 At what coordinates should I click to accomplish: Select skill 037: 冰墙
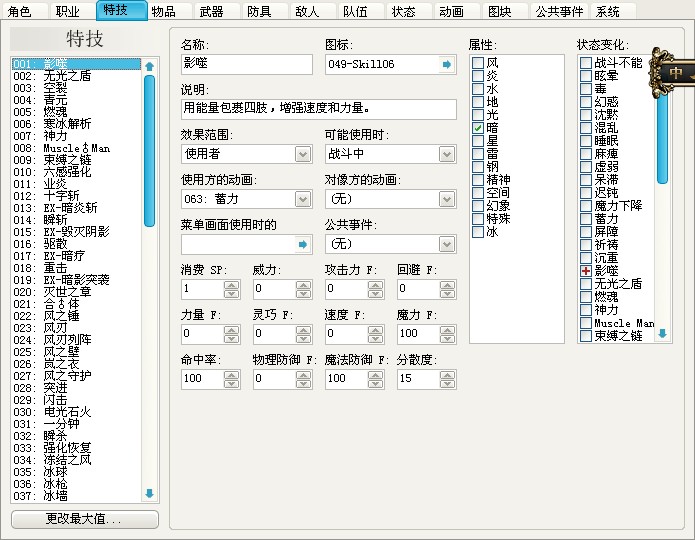(76, 496)
